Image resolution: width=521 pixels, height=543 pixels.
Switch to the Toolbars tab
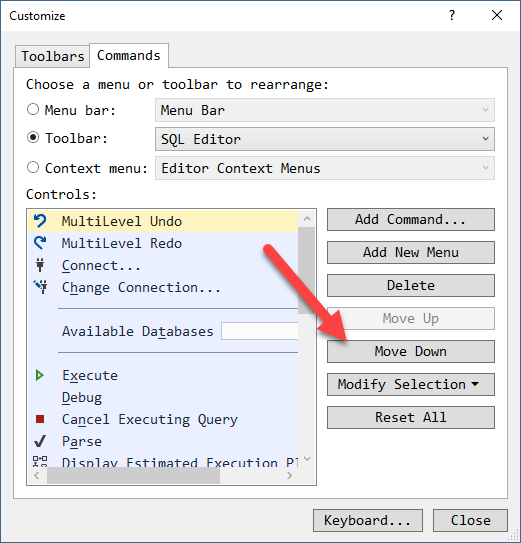[x=52, y=56]
